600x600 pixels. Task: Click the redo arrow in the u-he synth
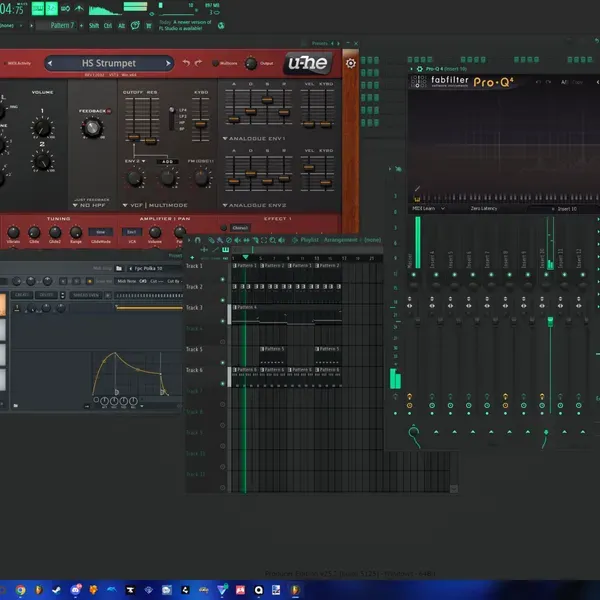(x=198, y=63)
